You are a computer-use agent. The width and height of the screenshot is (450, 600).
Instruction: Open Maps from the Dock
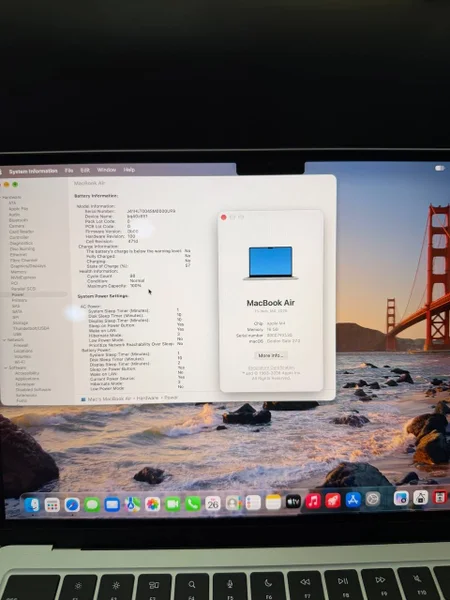(x=132, y=505)
